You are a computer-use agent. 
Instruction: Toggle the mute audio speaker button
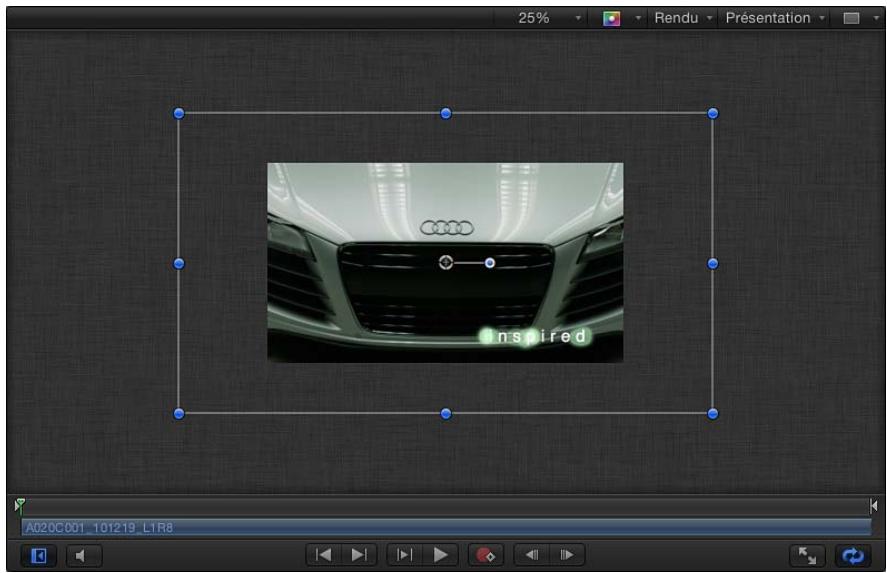point(84,555)
